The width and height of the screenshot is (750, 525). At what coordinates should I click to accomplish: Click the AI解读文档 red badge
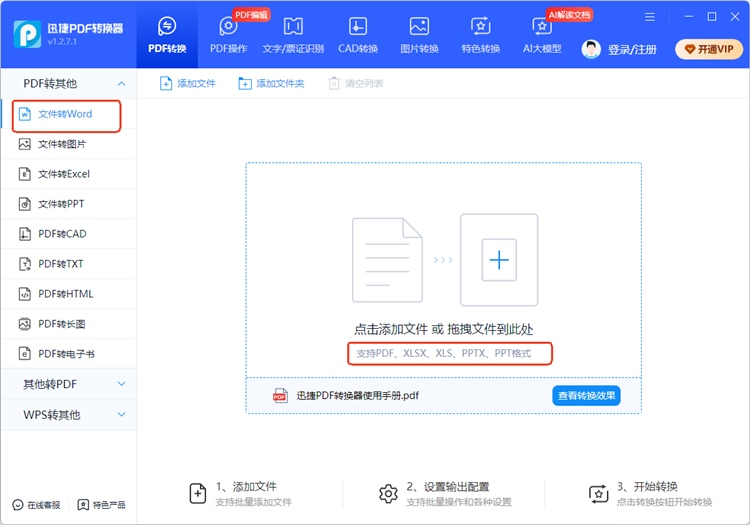[x=569, y=15]
